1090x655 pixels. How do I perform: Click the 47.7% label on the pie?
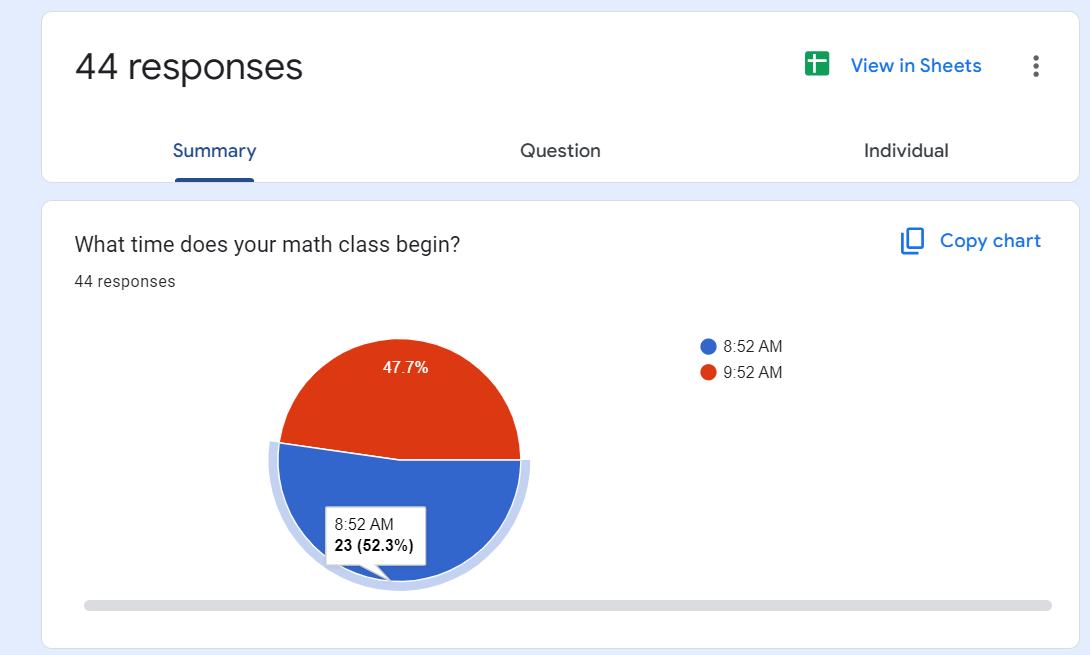coord(405,368)
